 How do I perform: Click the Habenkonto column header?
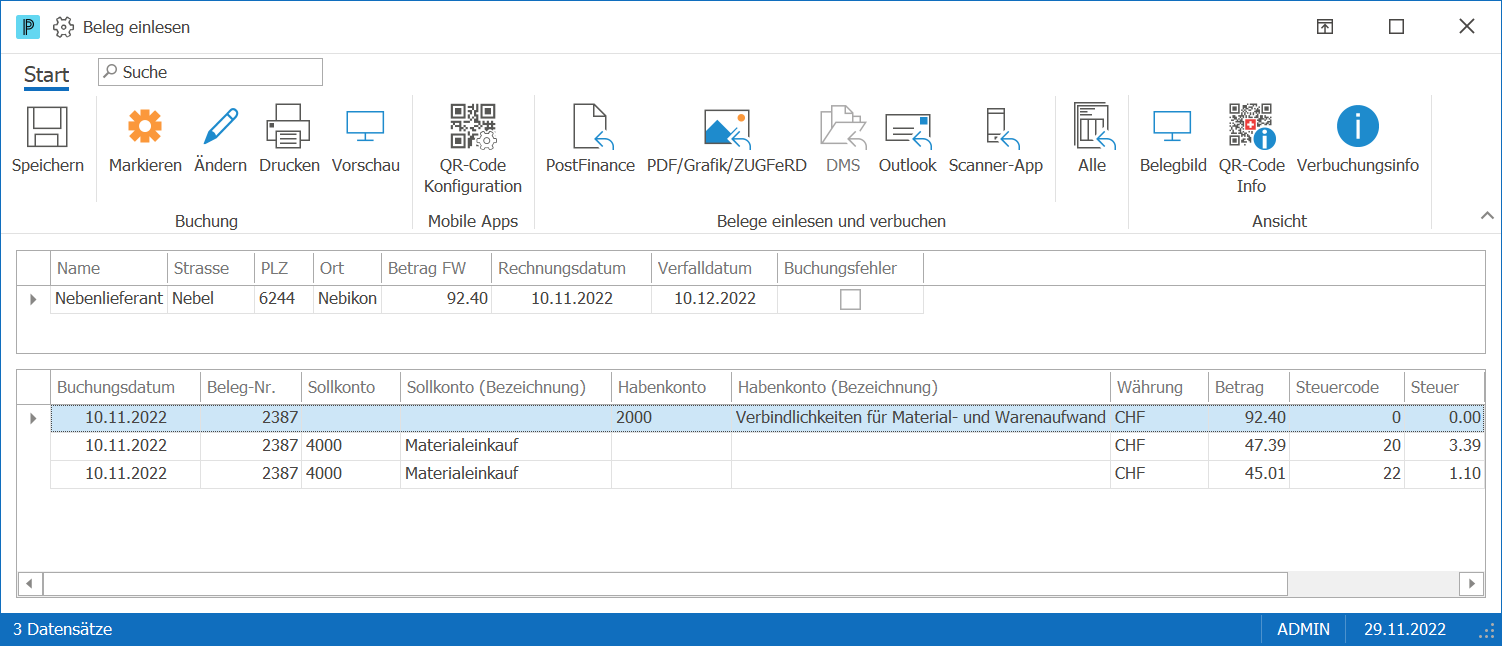[671, 387]
